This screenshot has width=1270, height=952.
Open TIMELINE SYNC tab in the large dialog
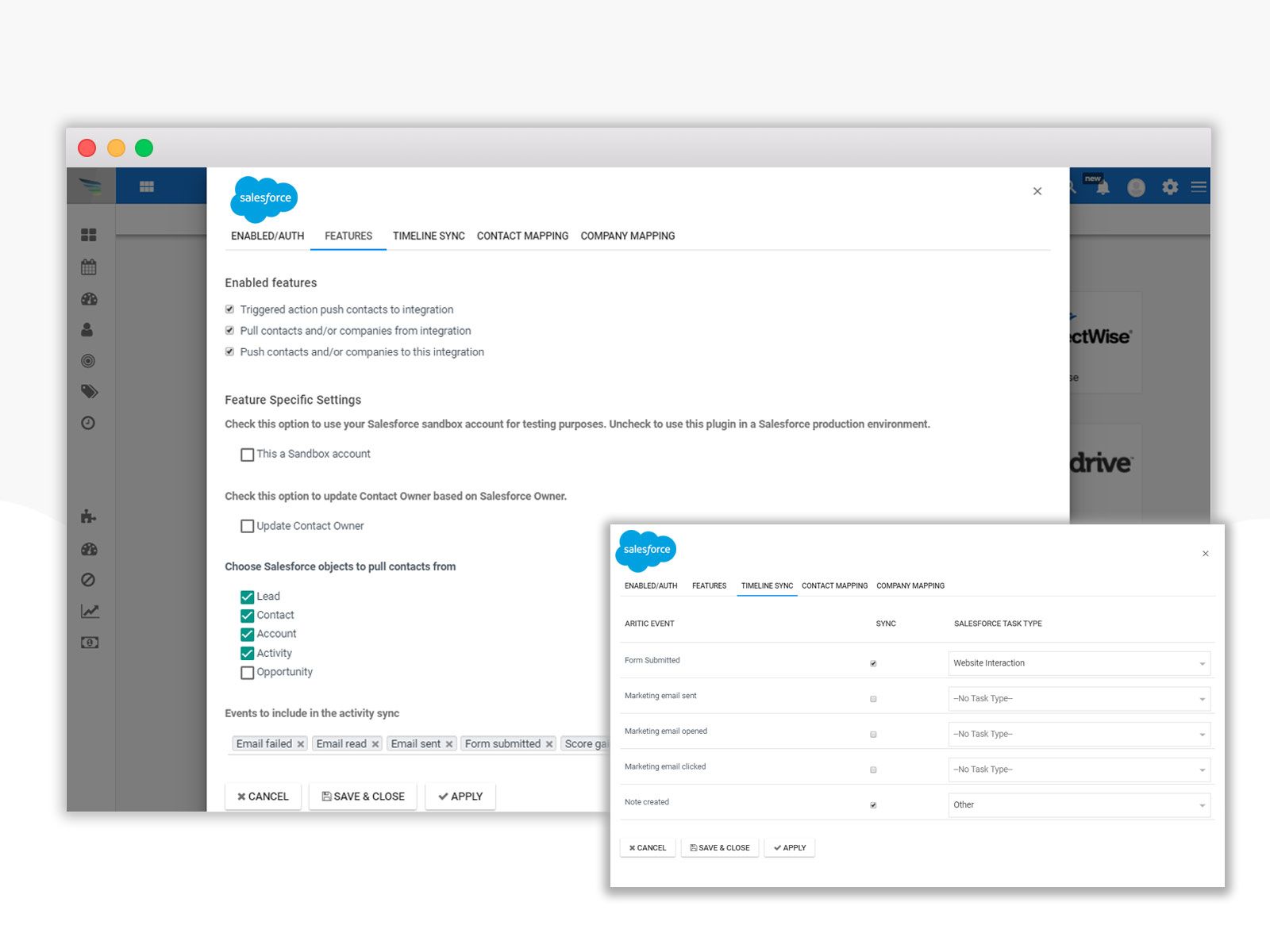click(429, 236)
